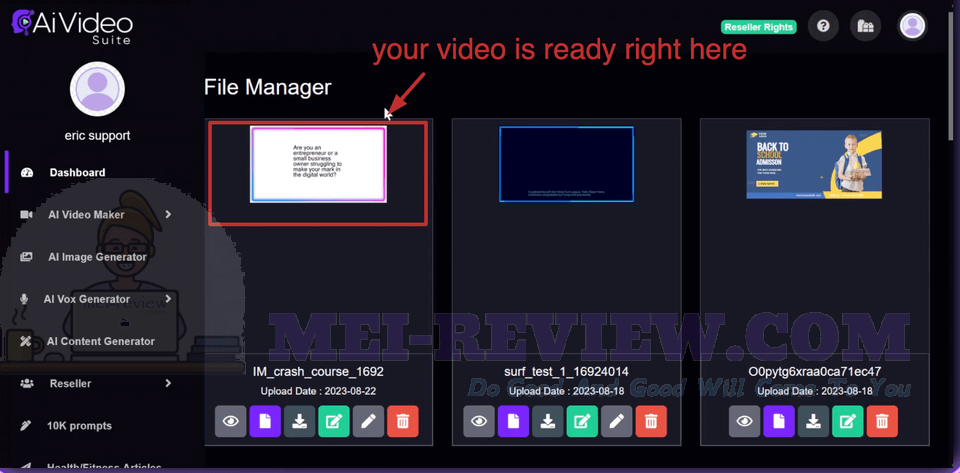This screenshot has height=473, width=960.
Task: Click the AiVideo Suite logo
Action: (72, 26)
